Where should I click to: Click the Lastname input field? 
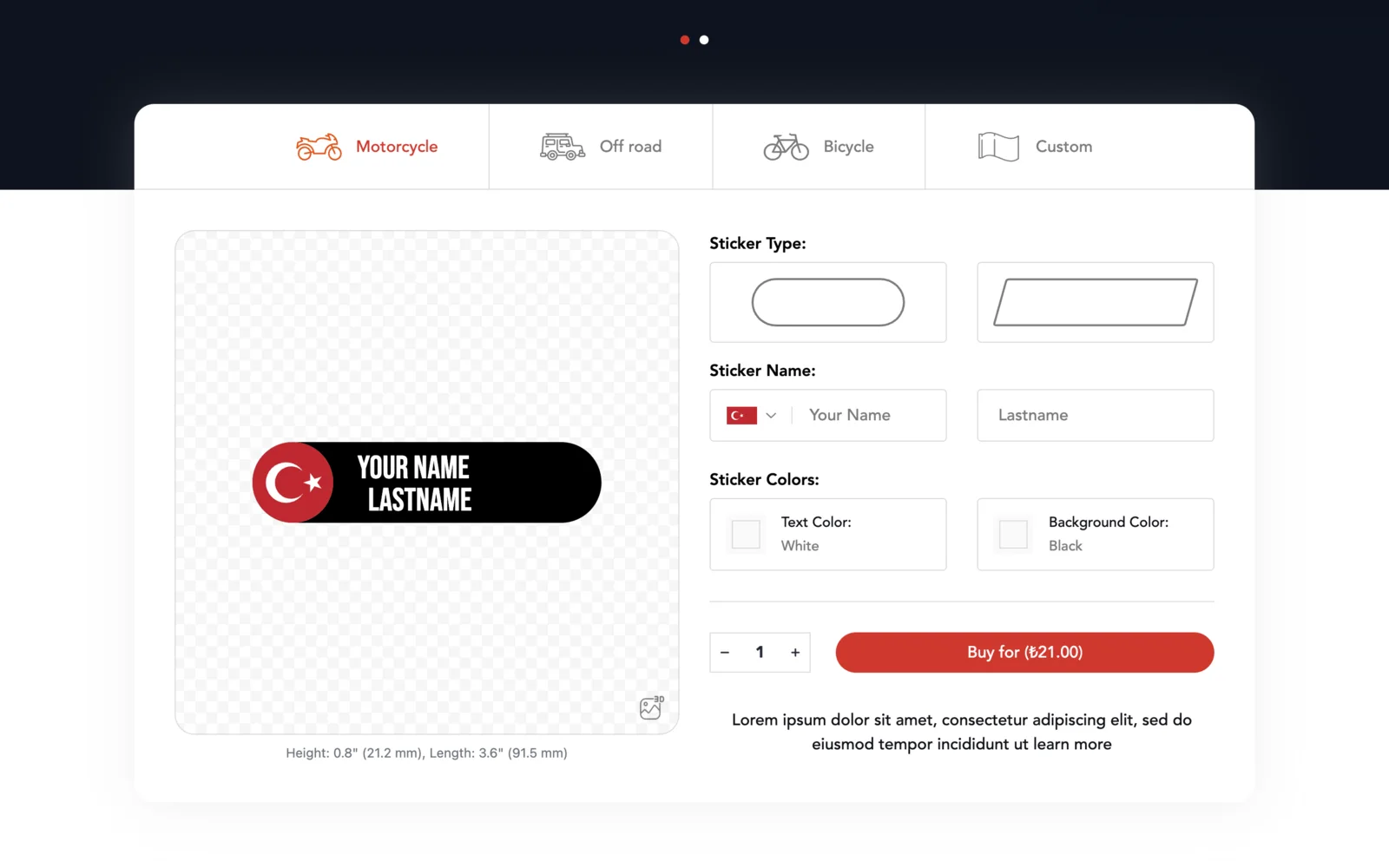point(1096,415)
